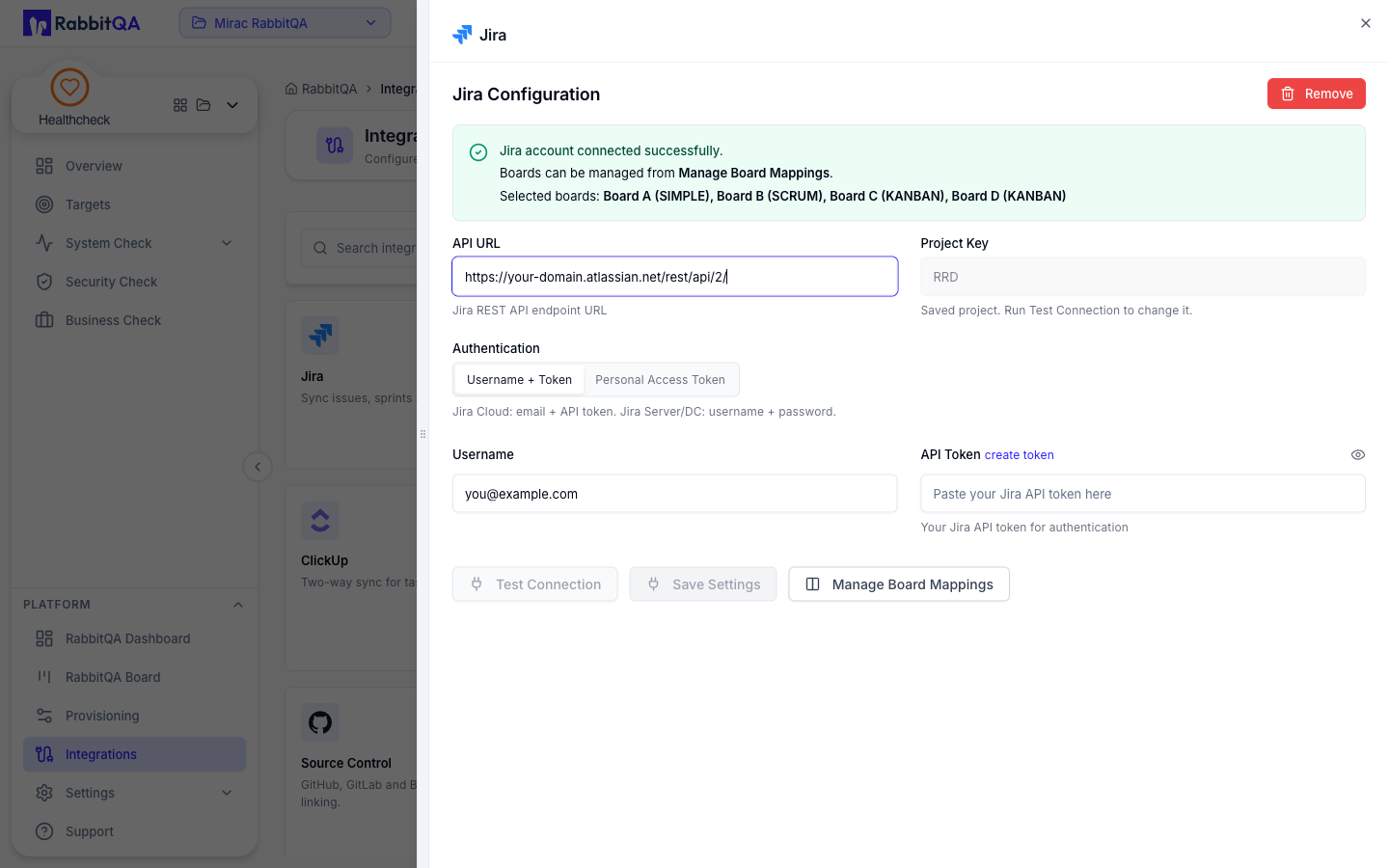Open Business Check in the sidebar

(134, 320)
